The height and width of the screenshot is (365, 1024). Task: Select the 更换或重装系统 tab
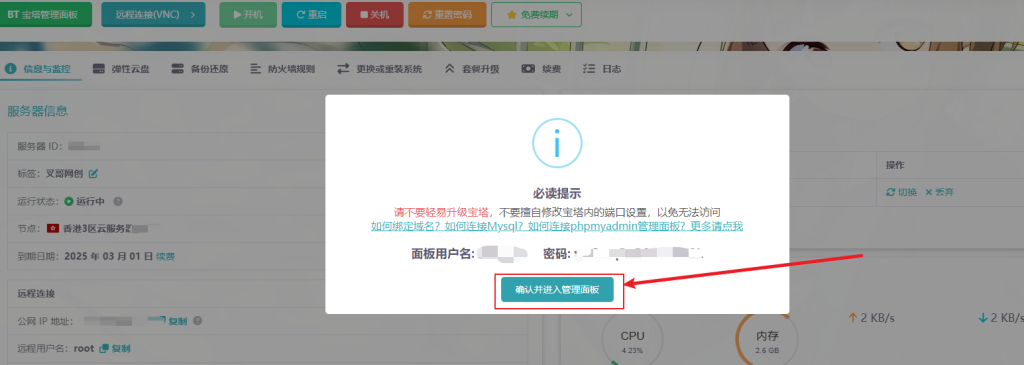[379, 69]
